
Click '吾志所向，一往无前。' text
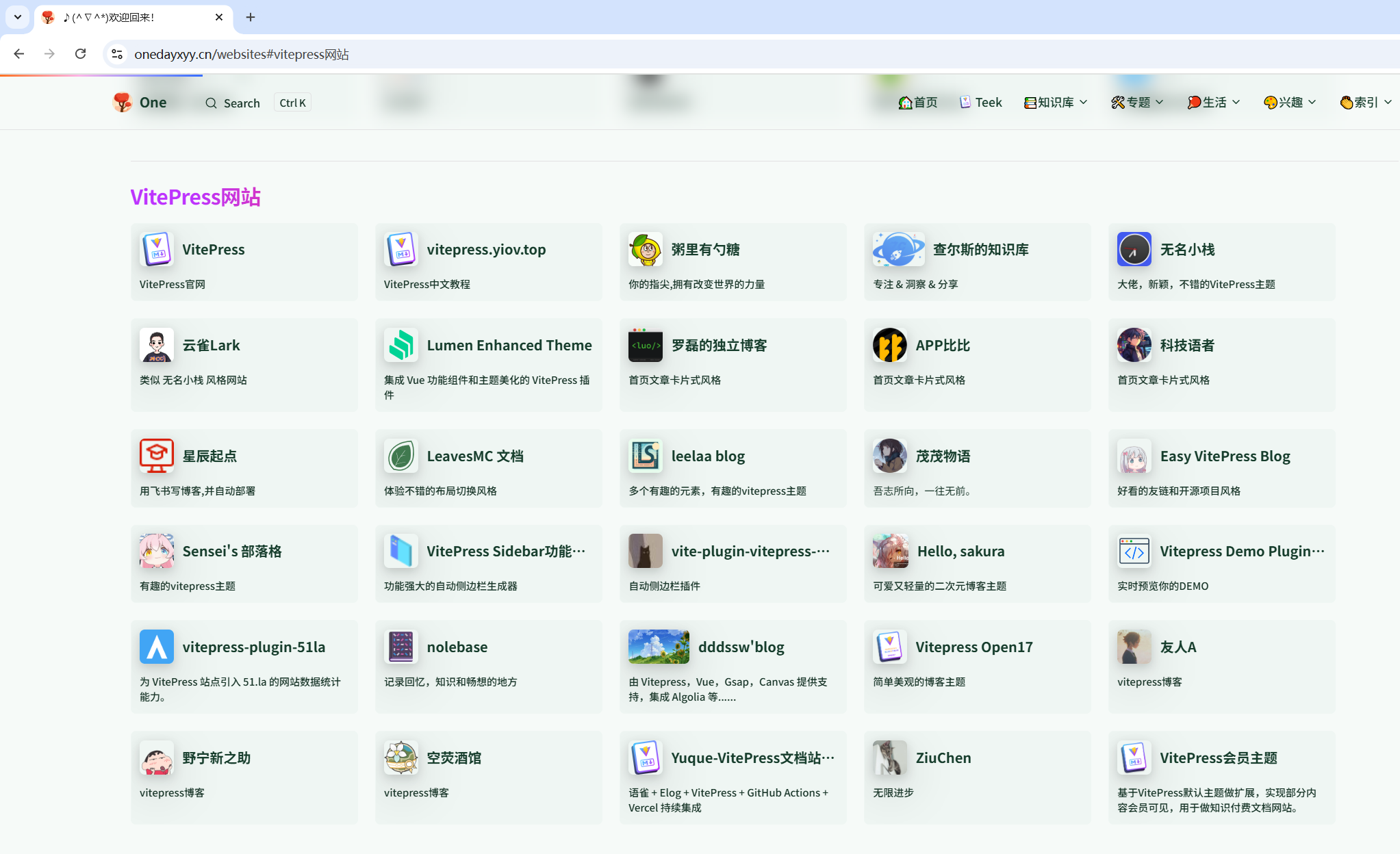pyautogui.click(x=924, y=491)
